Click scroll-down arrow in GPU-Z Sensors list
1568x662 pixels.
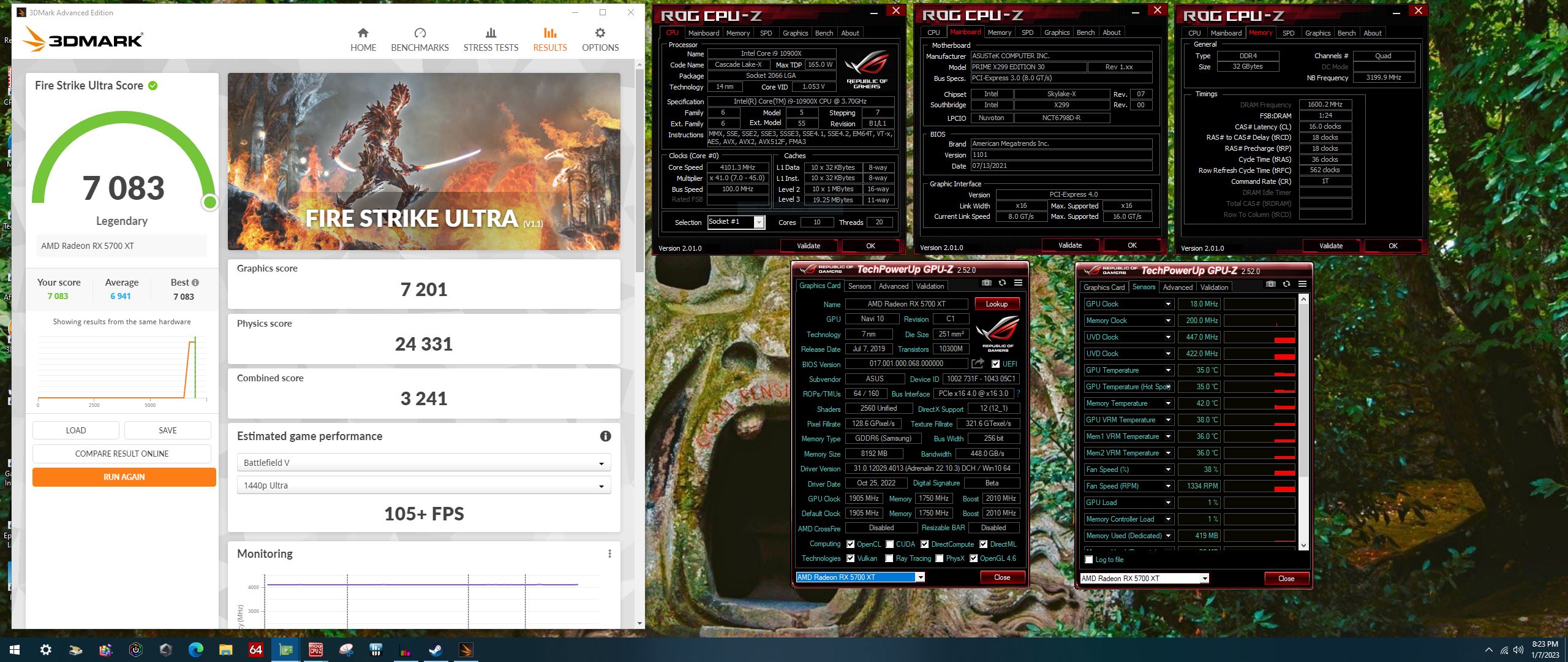click(1303, 545)
